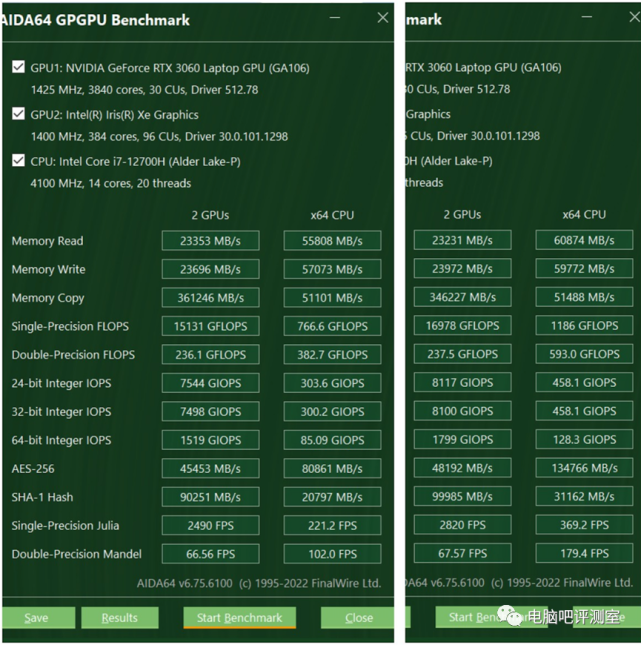Click the 66.56 FPS Mandel result
Viewport: 641px width, 645px height.
(x=210, y=554)
